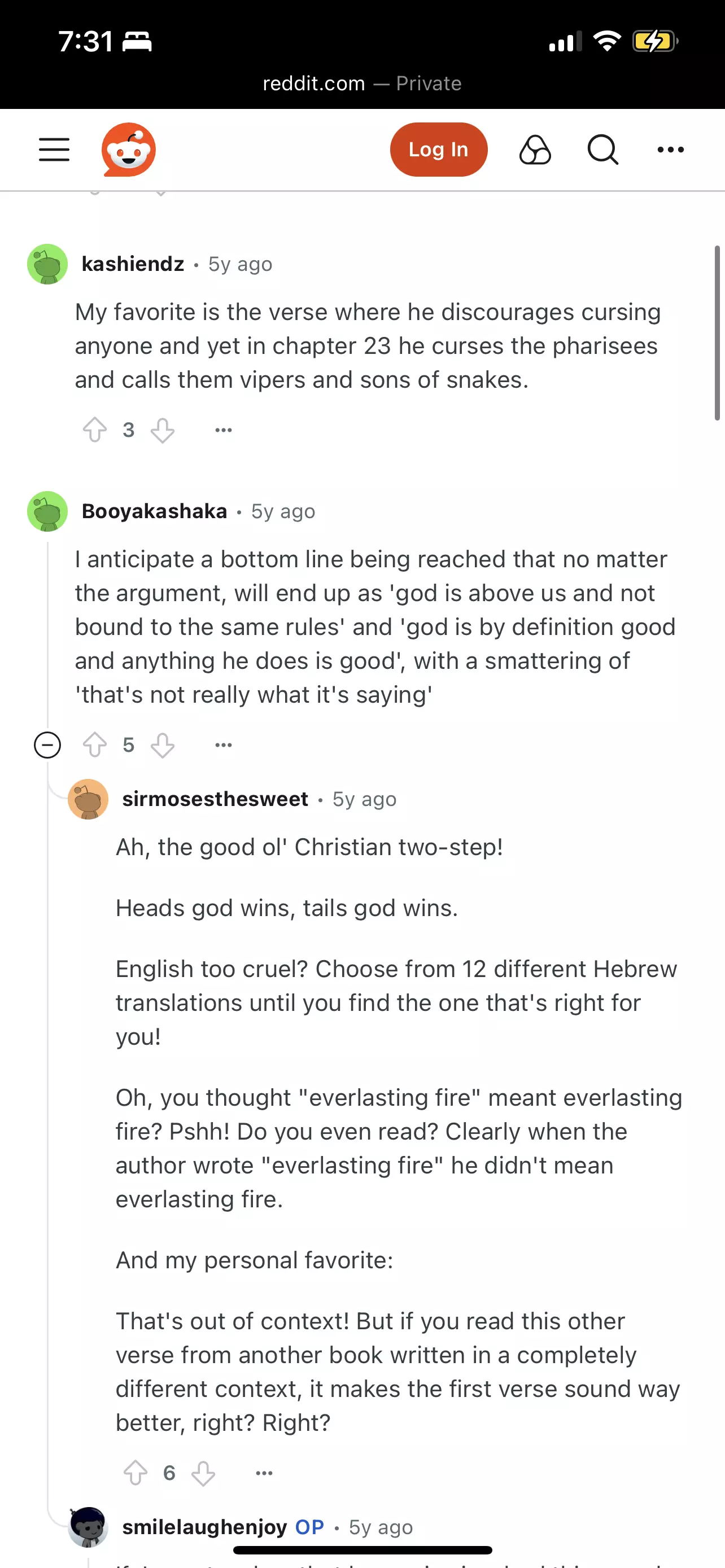The height and width of the screenshot is (1568, 725).
Task: Downvote sirmosesthesweet's reply
Action: [x=203, y=1473]
